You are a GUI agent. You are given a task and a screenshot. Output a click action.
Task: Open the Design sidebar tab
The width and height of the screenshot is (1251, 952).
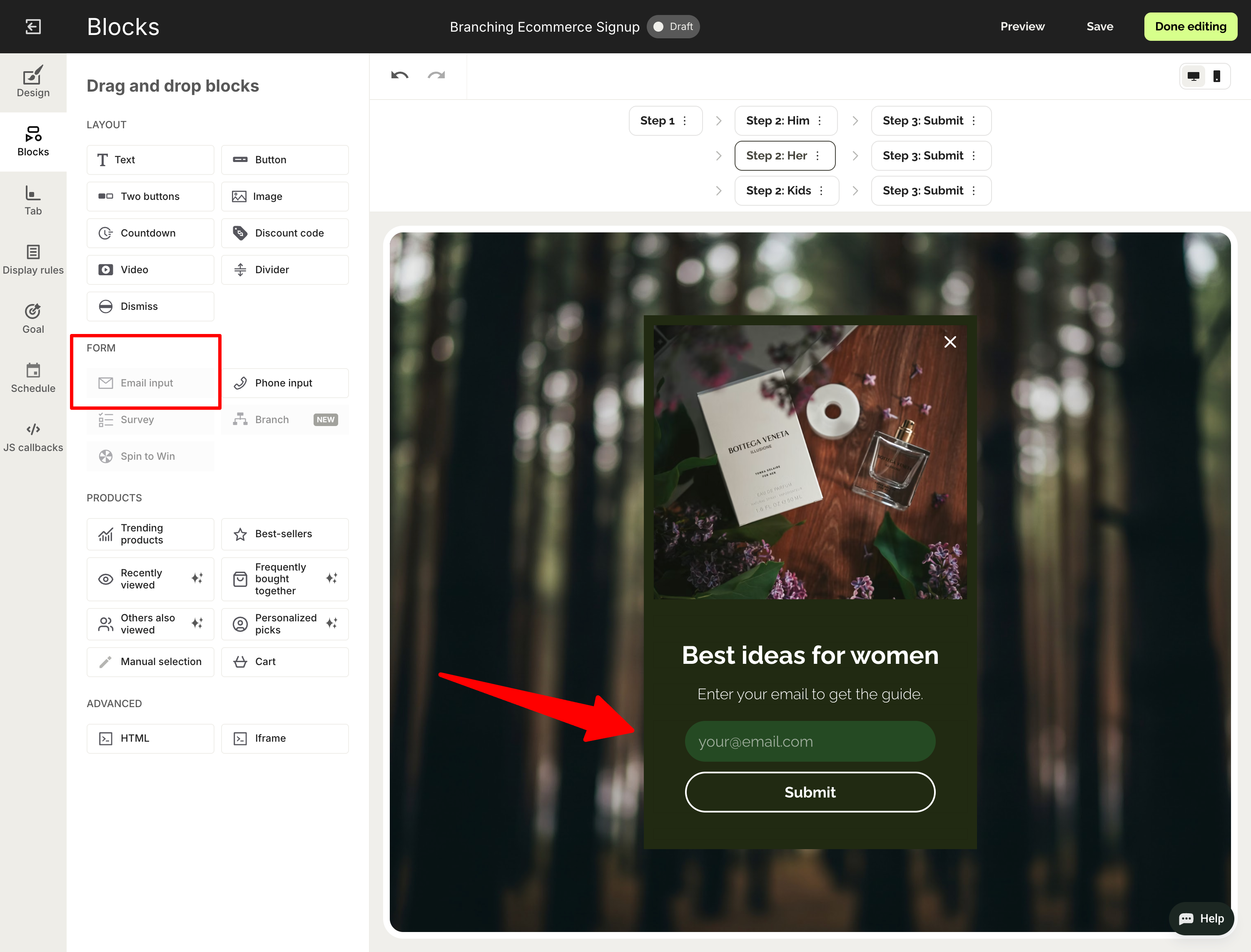(x=33, y=82)
